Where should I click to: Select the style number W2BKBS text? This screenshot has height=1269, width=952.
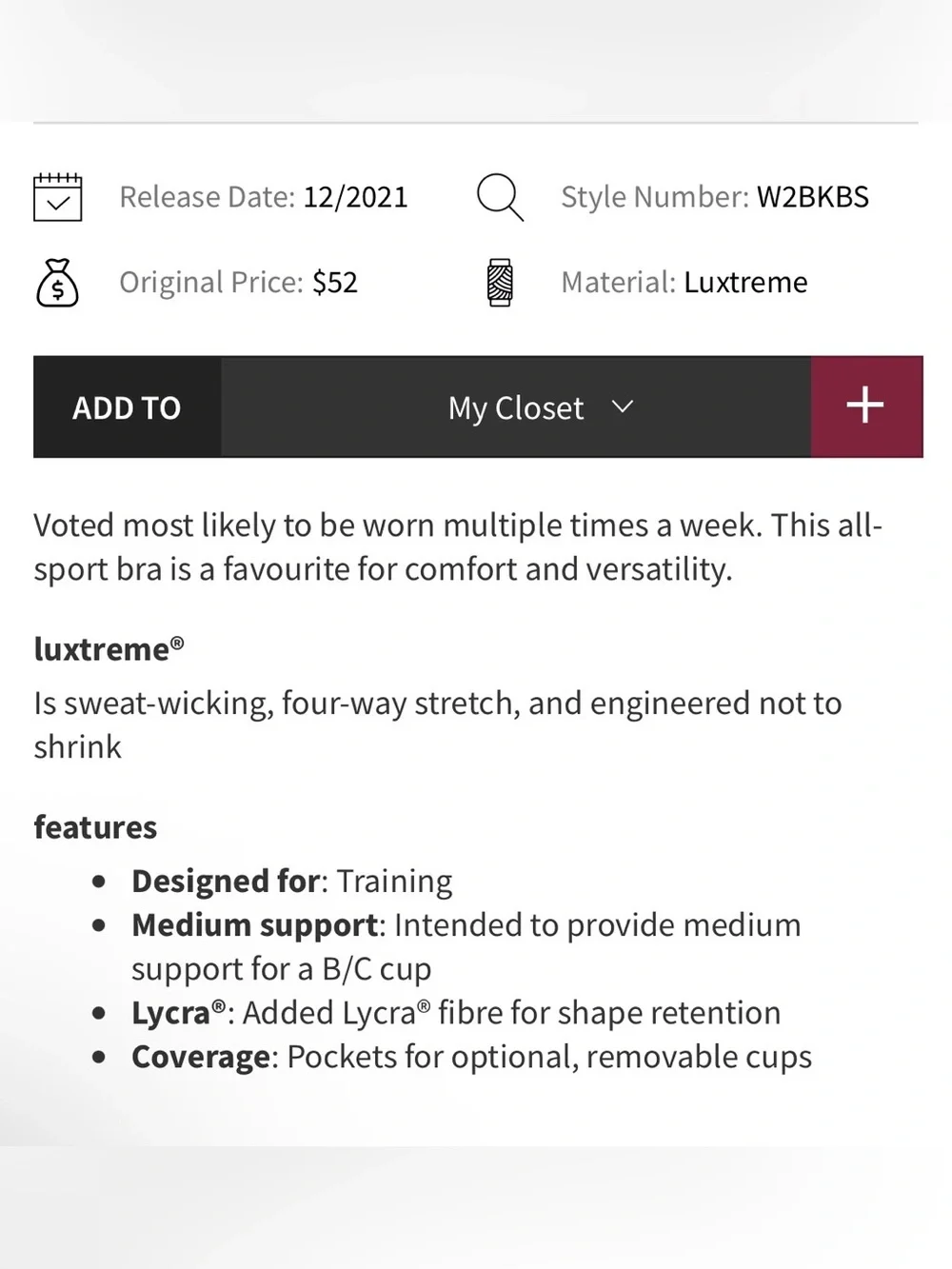point(813,197)
